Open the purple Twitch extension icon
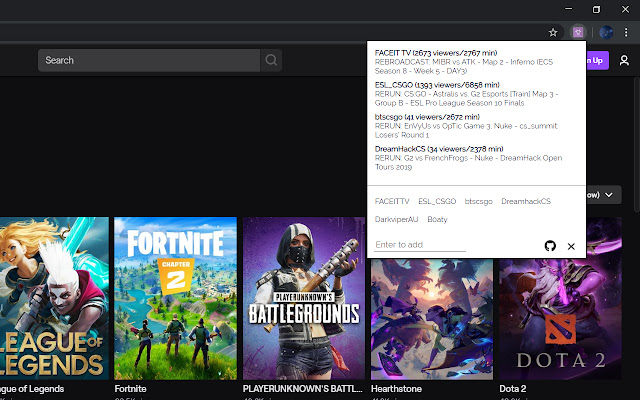640x400 pixels. click(578, 32)
